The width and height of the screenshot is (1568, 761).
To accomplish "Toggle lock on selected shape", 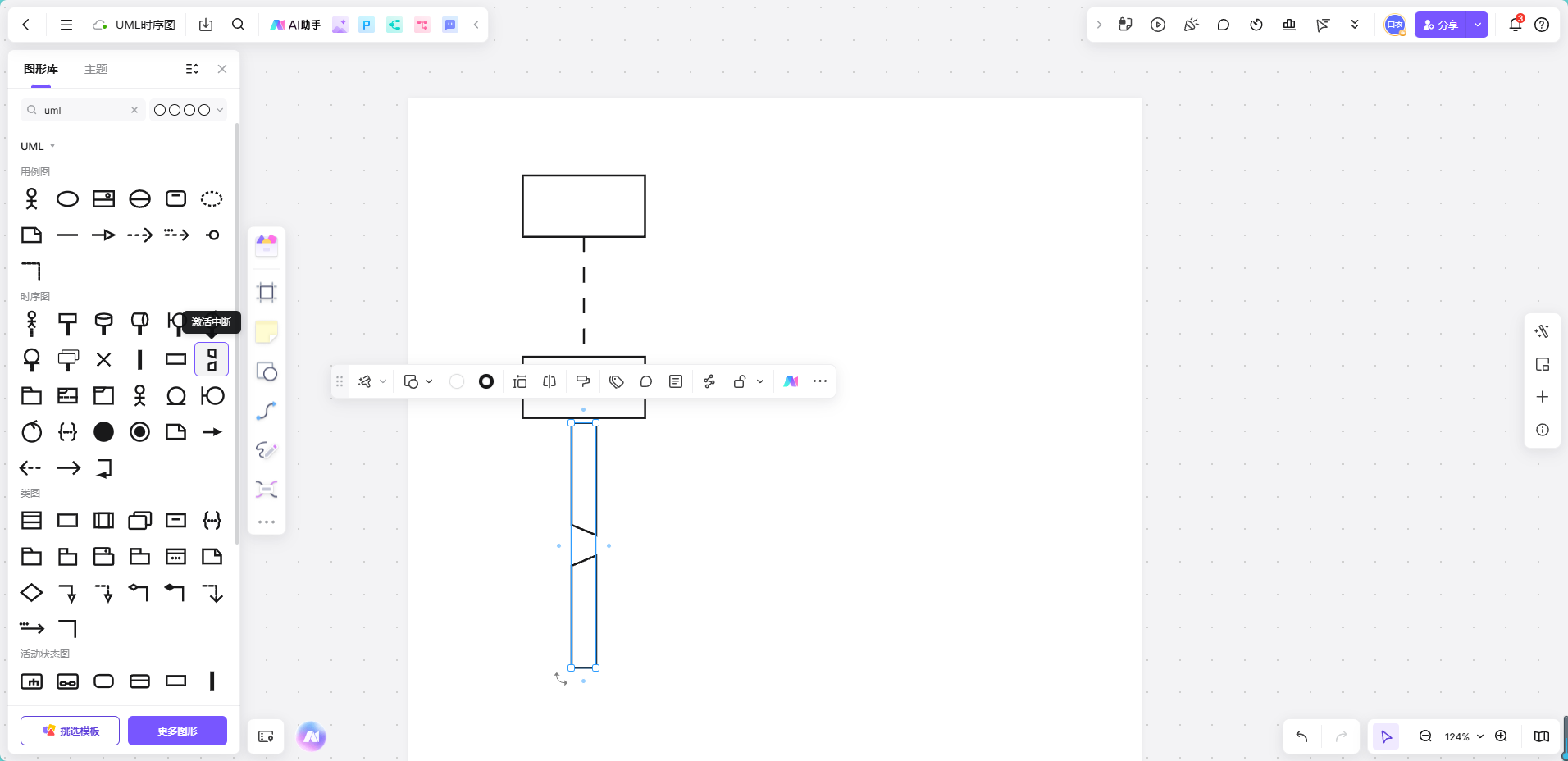I will coord(739,381).
